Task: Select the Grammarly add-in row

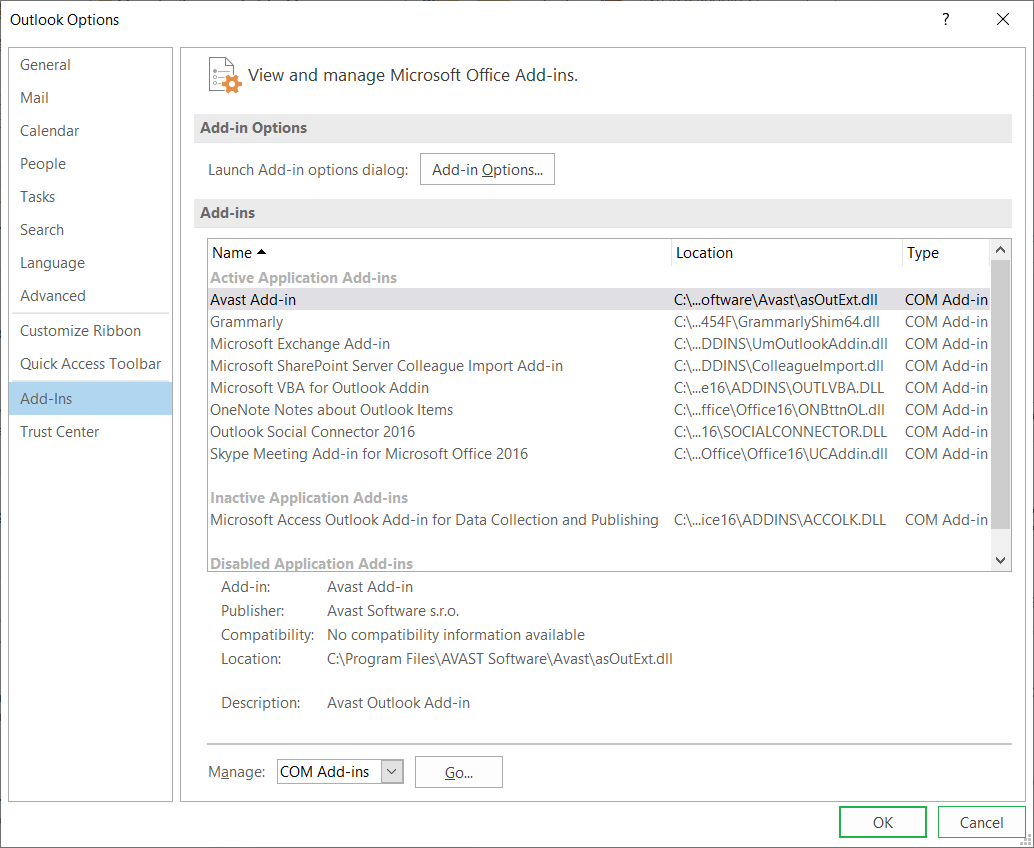Action: 599,322
